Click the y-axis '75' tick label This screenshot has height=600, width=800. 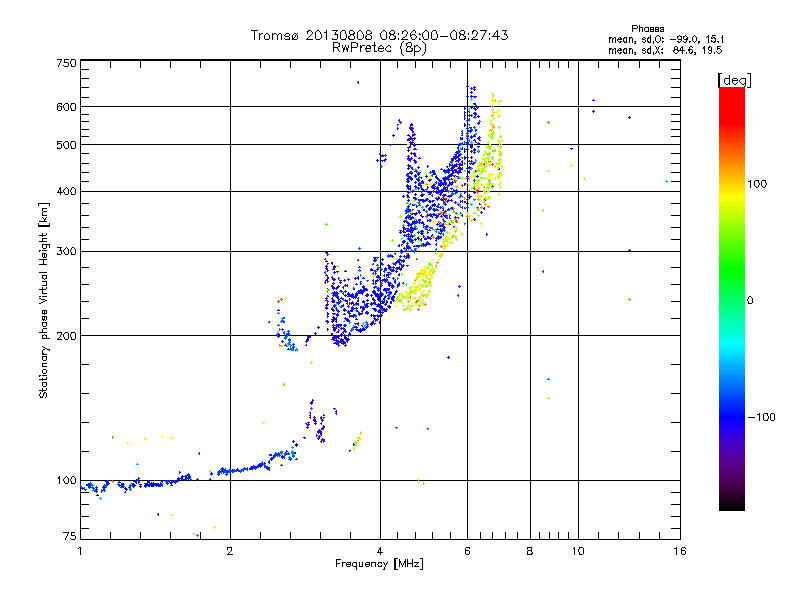pyautogui.click(x=70, y=536)
